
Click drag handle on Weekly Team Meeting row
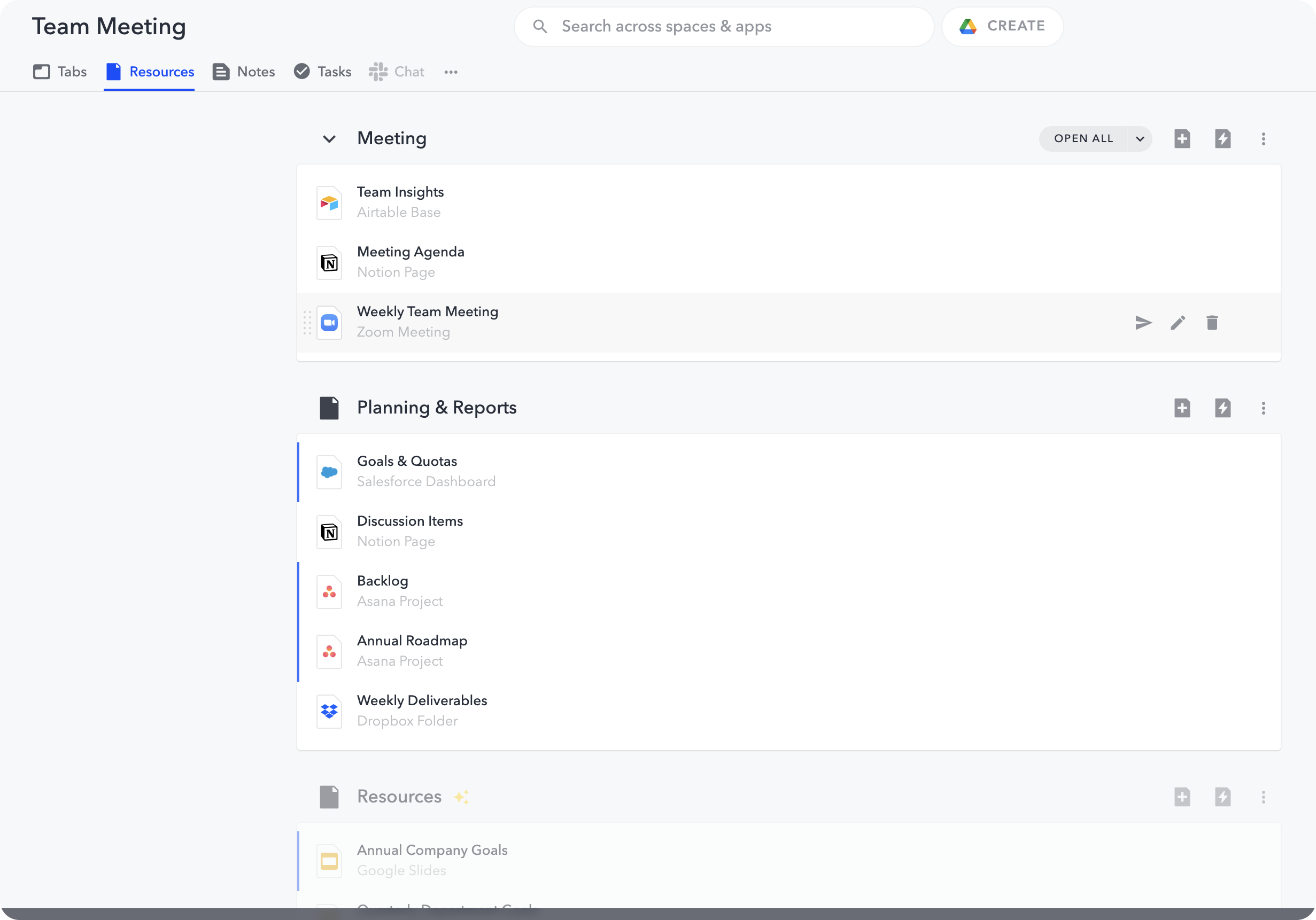pos(307,323)
